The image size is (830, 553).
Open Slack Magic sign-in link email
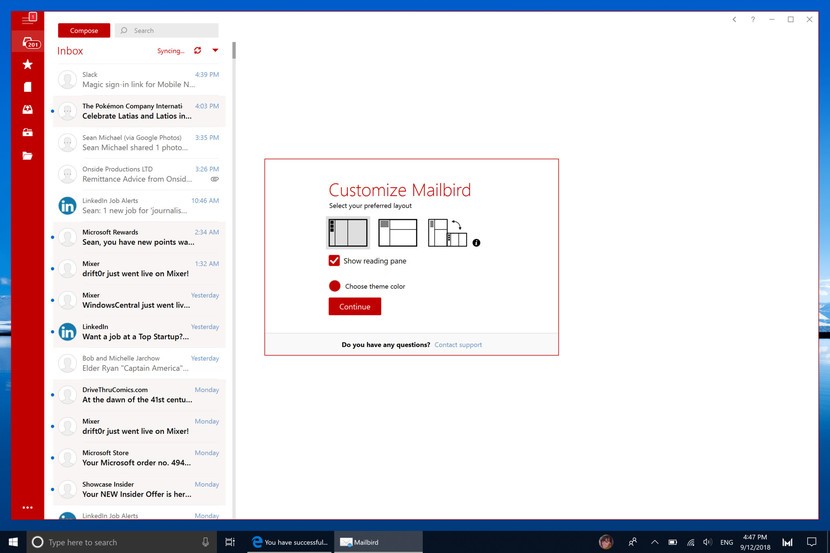[x=139, y=80]
